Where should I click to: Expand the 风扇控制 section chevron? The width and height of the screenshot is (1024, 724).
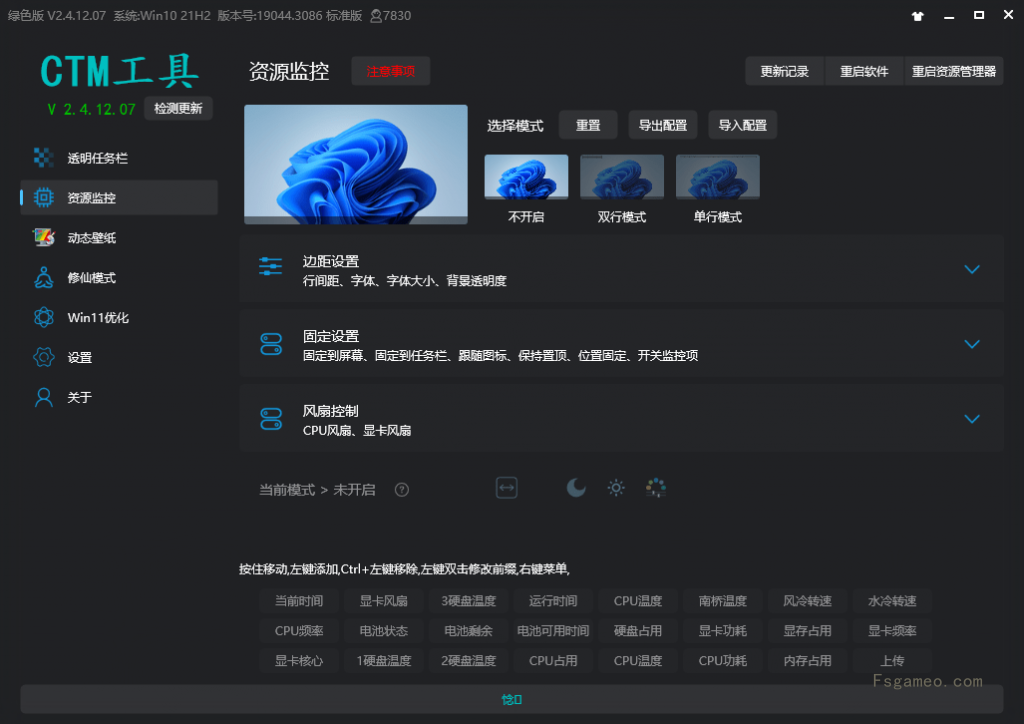tap(972, 419)
